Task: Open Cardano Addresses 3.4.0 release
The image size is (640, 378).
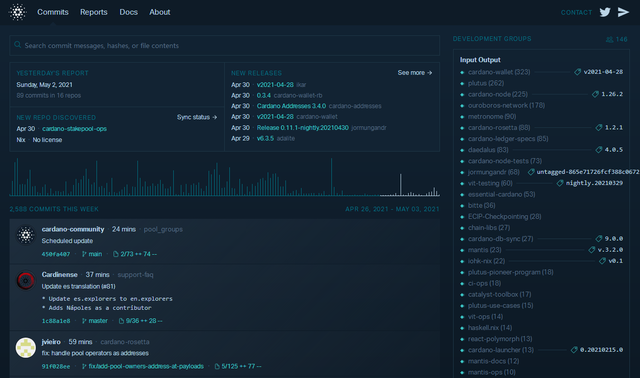Action: [291, 106]
